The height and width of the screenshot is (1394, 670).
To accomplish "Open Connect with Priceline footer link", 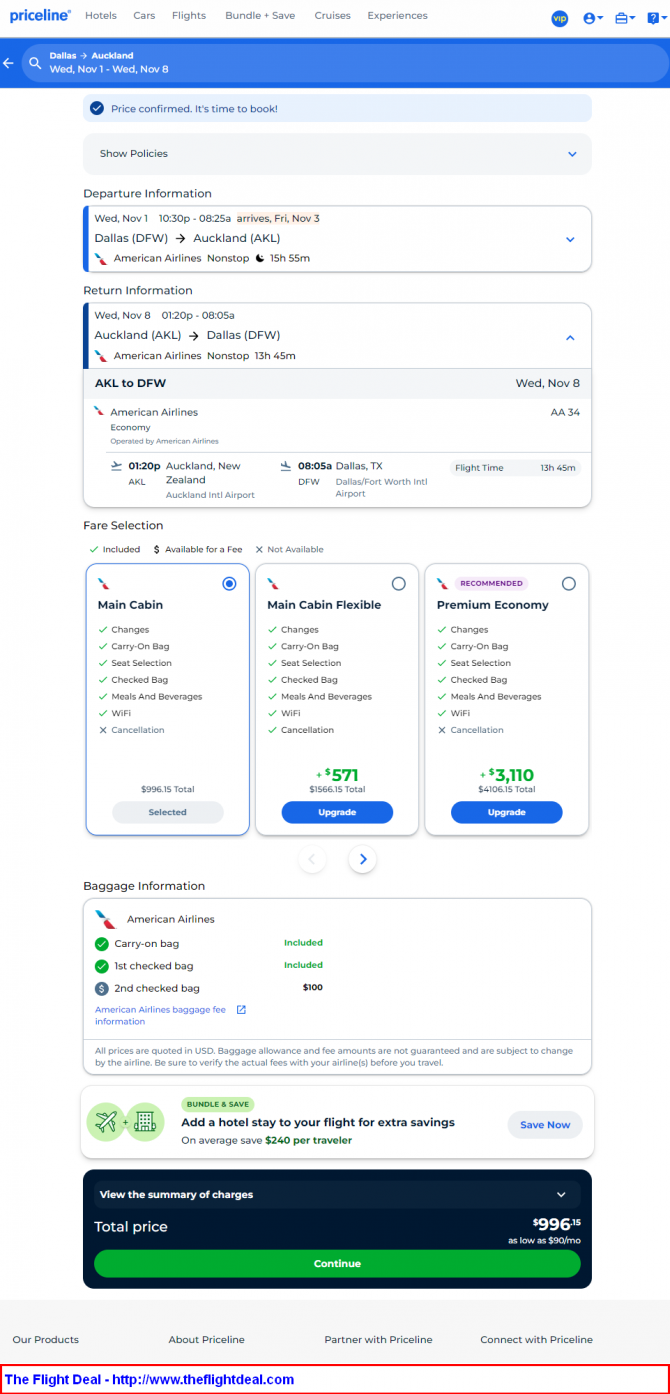I will pos(537,1340).
